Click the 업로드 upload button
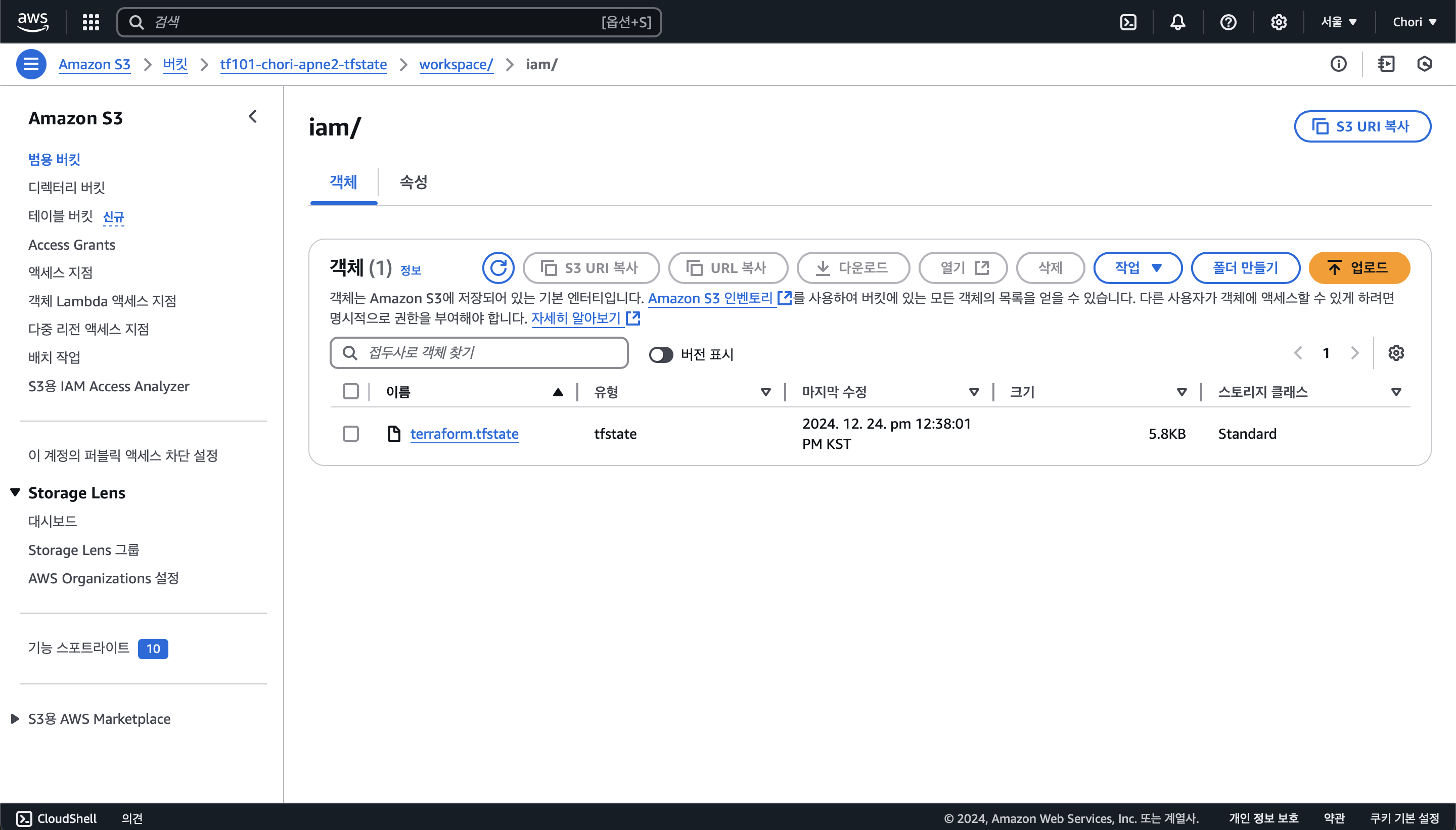The width and height of the screenshot is (1456, 830). (1358, 268)
